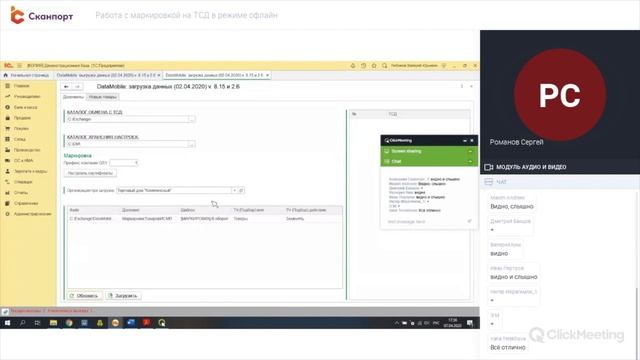Show hidden system tray icons chevron
The width and height of the screenshot is (640, 360).
click(396, 323)
